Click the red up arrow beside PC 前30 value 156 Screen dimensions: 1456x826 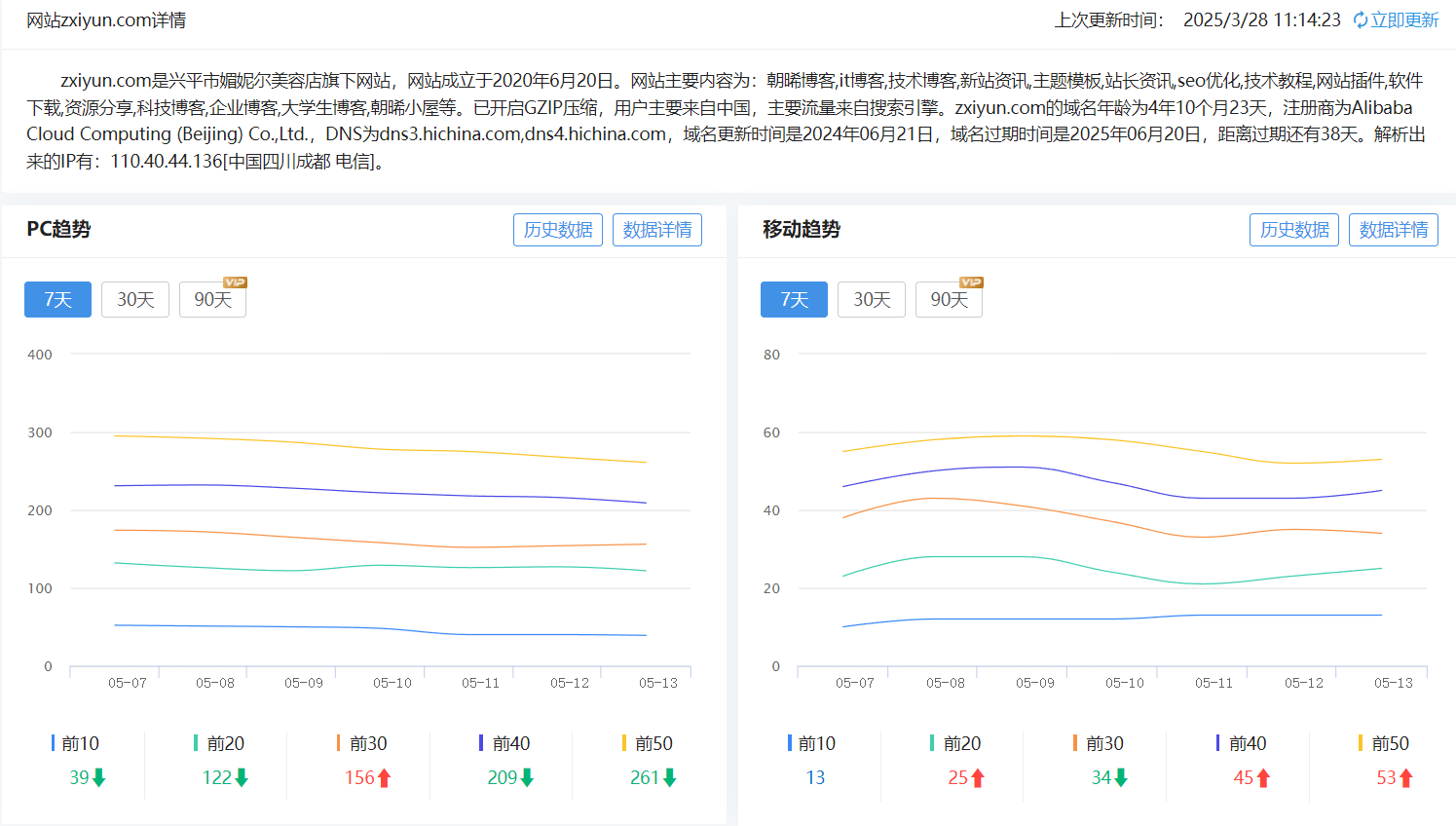tap(384, 777)
